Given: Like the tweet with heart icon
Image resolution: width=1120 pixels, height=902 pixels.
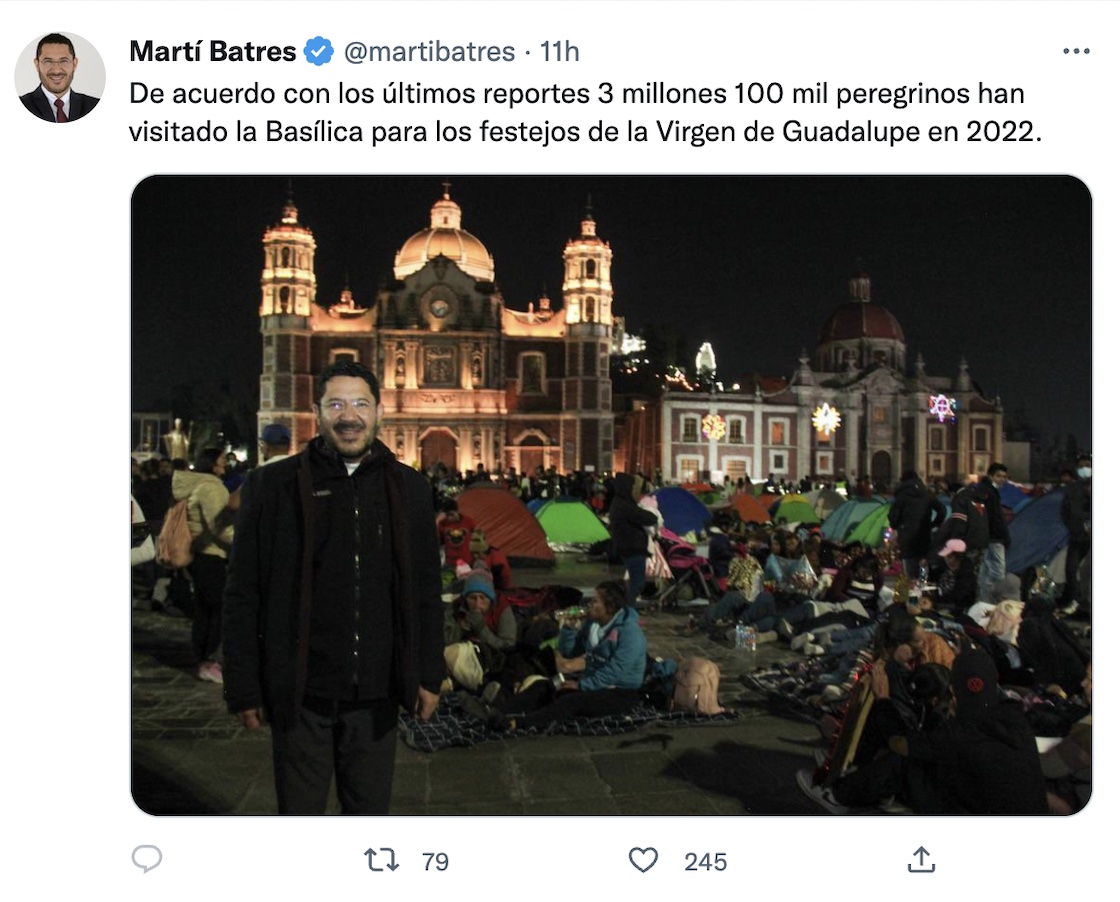Looking at the screenshot, I should click(x=643, y=860).
